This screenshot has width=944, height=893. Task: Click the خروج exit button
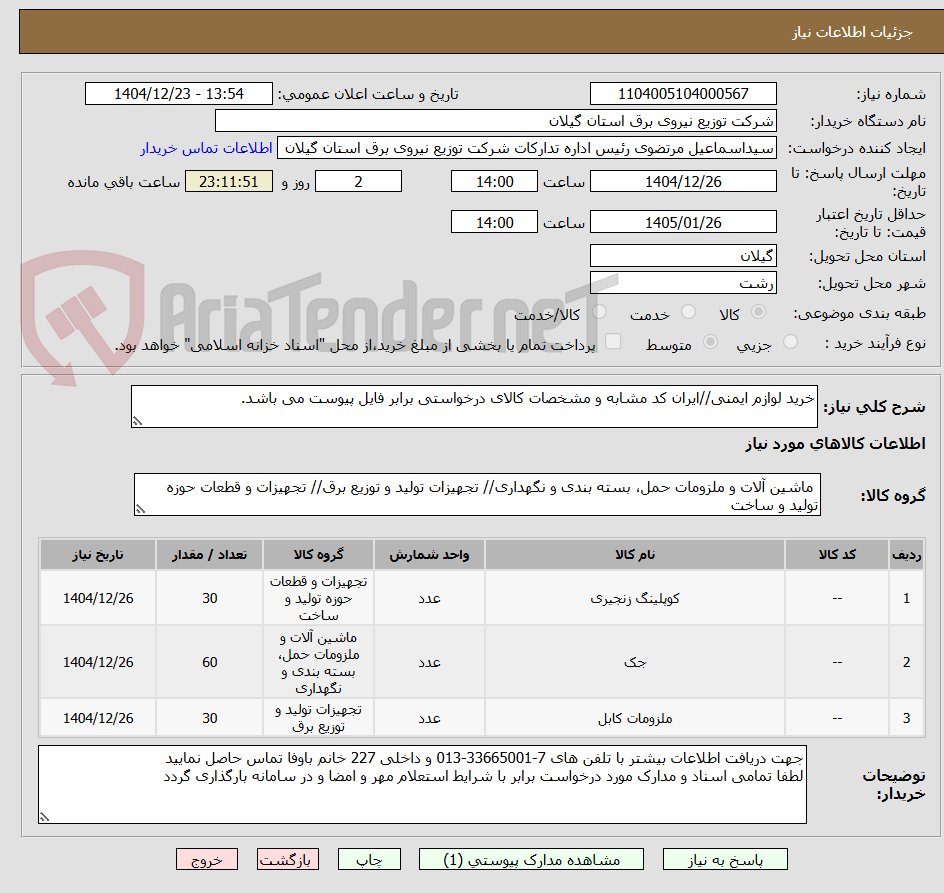(x=206, y=859)
